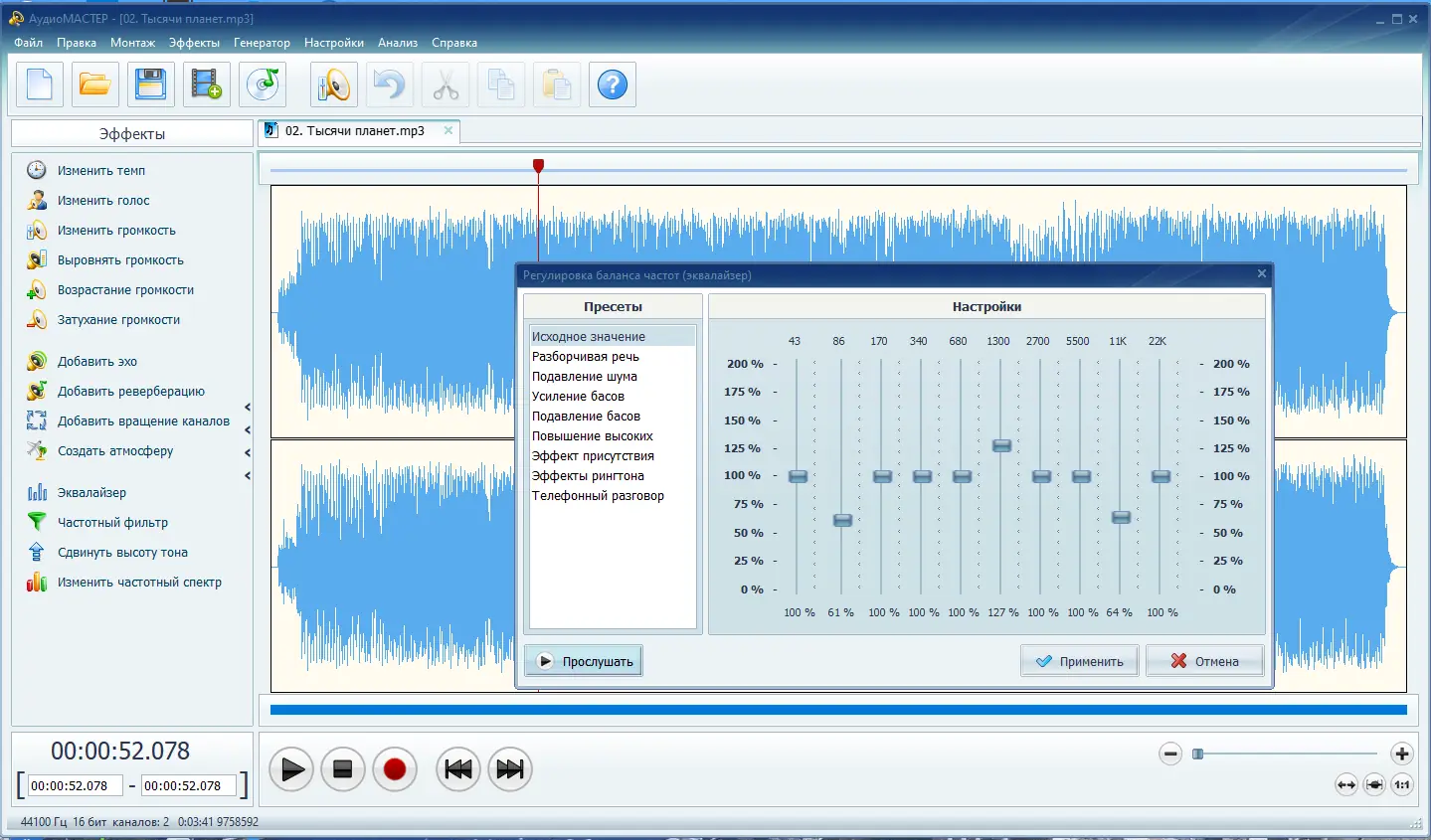Viewport: 1431px width, 840px height.
Task: Select the Изменить громкость effect
Action: point(116,231)
